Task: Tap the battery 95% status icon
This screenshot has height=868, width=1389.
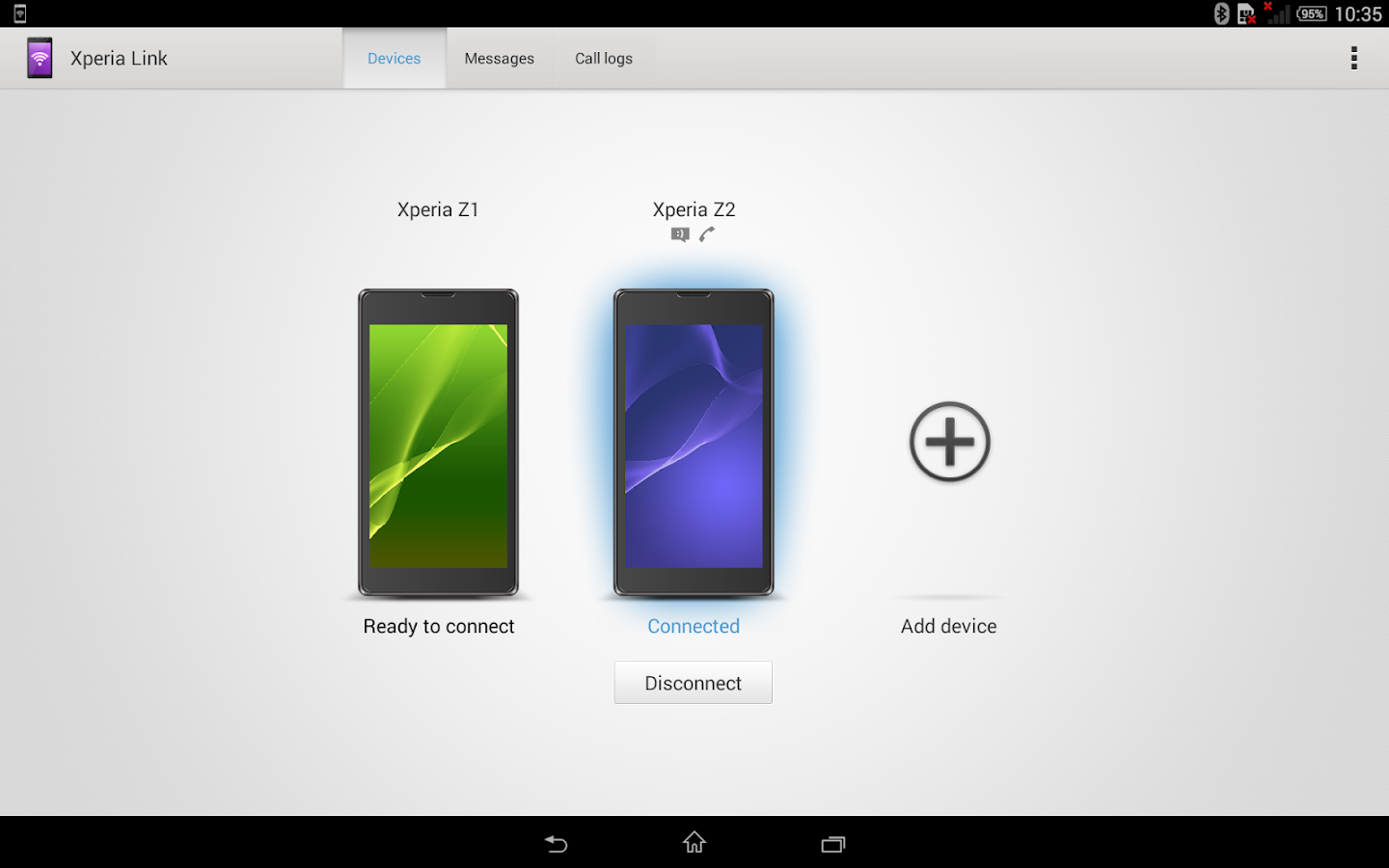Action: tap(1312, 14)
